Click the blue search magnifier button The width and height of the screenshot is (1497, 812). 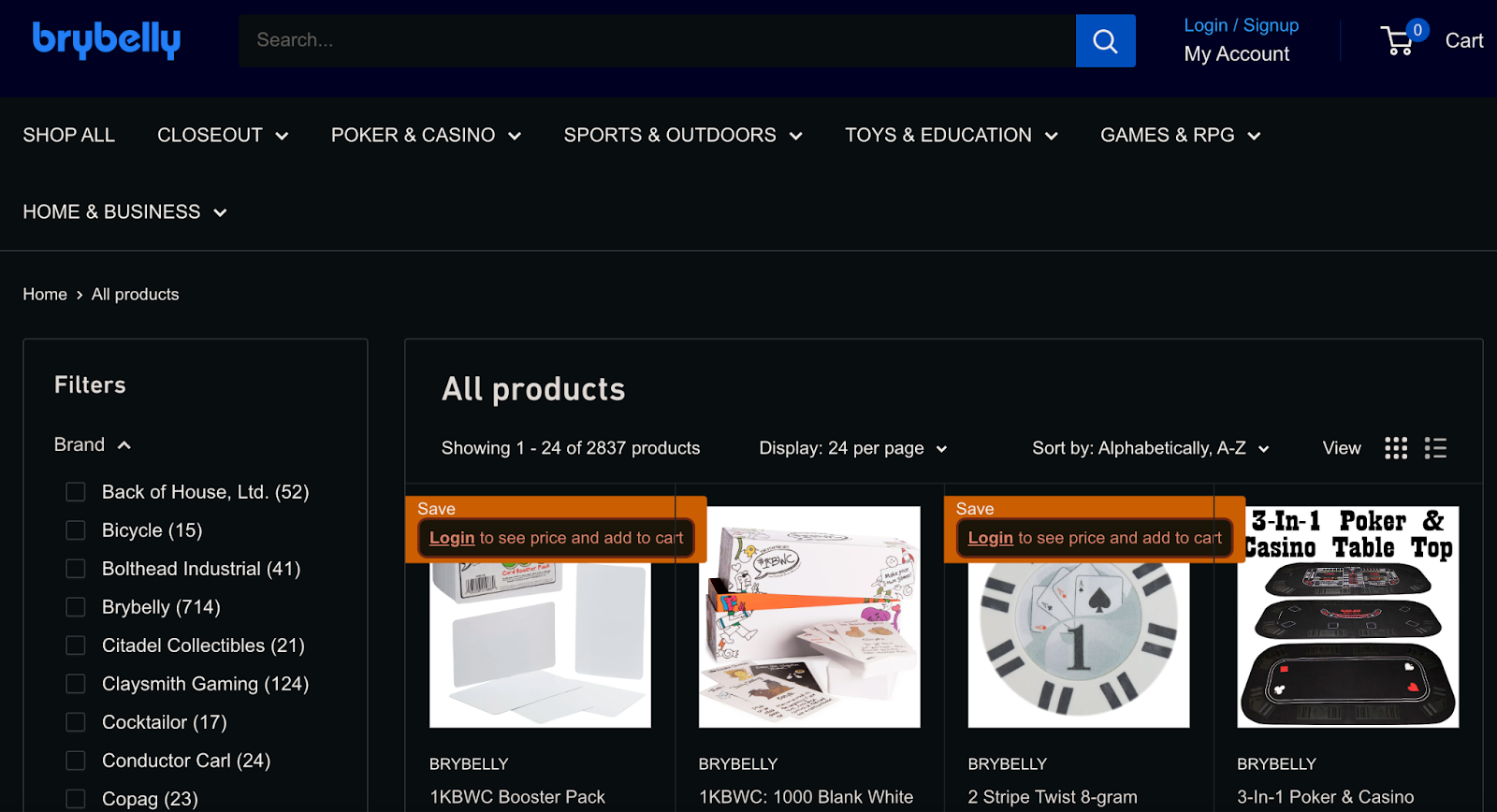click(1105, 40)
